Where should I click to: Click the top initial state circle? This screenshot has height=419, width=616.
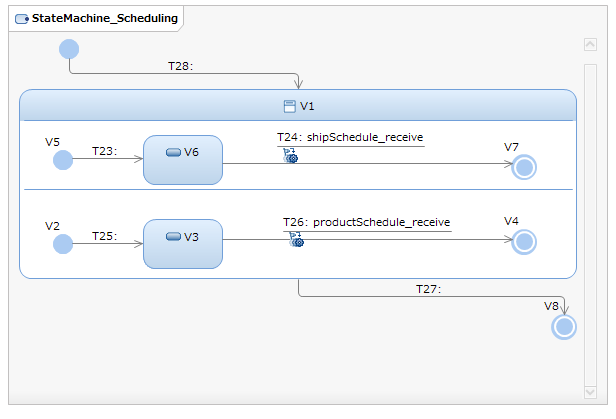(x=69, y=49)
